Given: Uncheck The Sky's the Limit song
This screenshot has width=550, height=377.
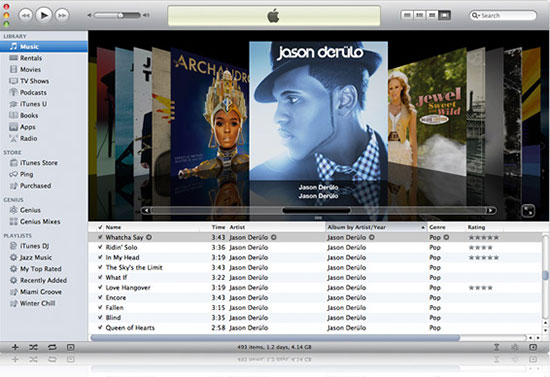Looking at the screenshot, I should tap(100, 268).
